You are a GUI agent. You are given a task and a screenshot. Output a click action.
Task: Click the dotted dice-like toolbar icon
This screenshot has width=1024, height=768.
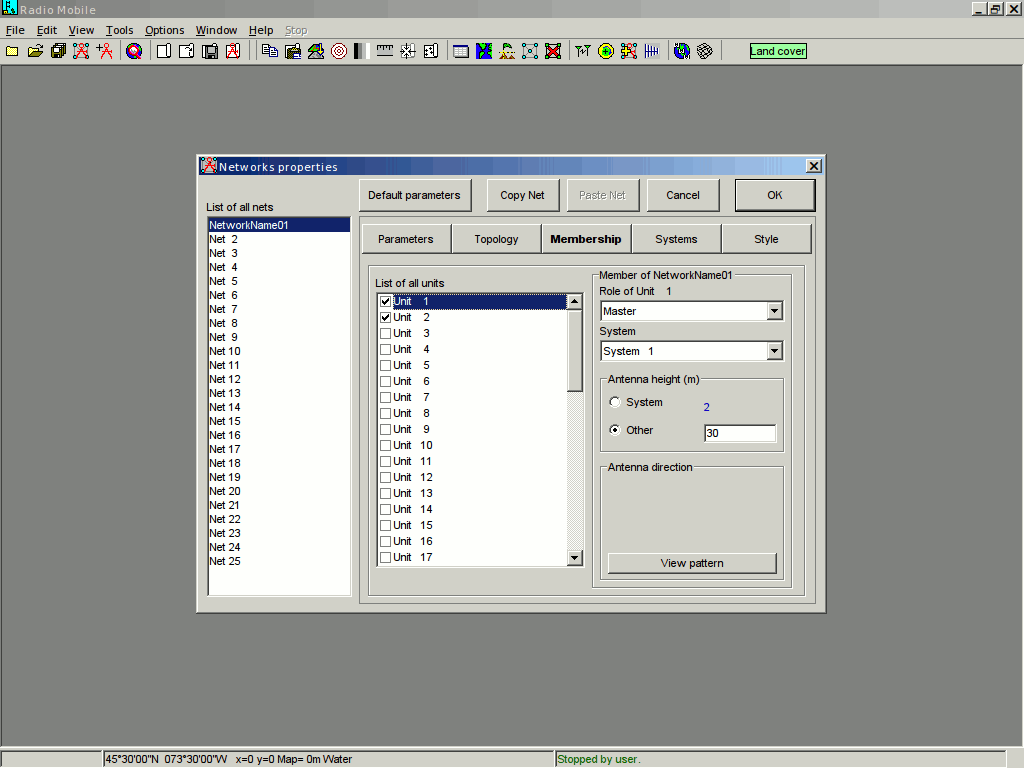(x=431, y=51)
